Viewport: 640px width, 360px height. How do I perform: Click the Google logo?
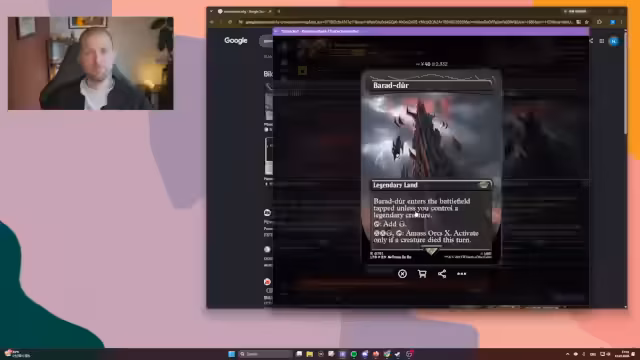click(236, 40)
